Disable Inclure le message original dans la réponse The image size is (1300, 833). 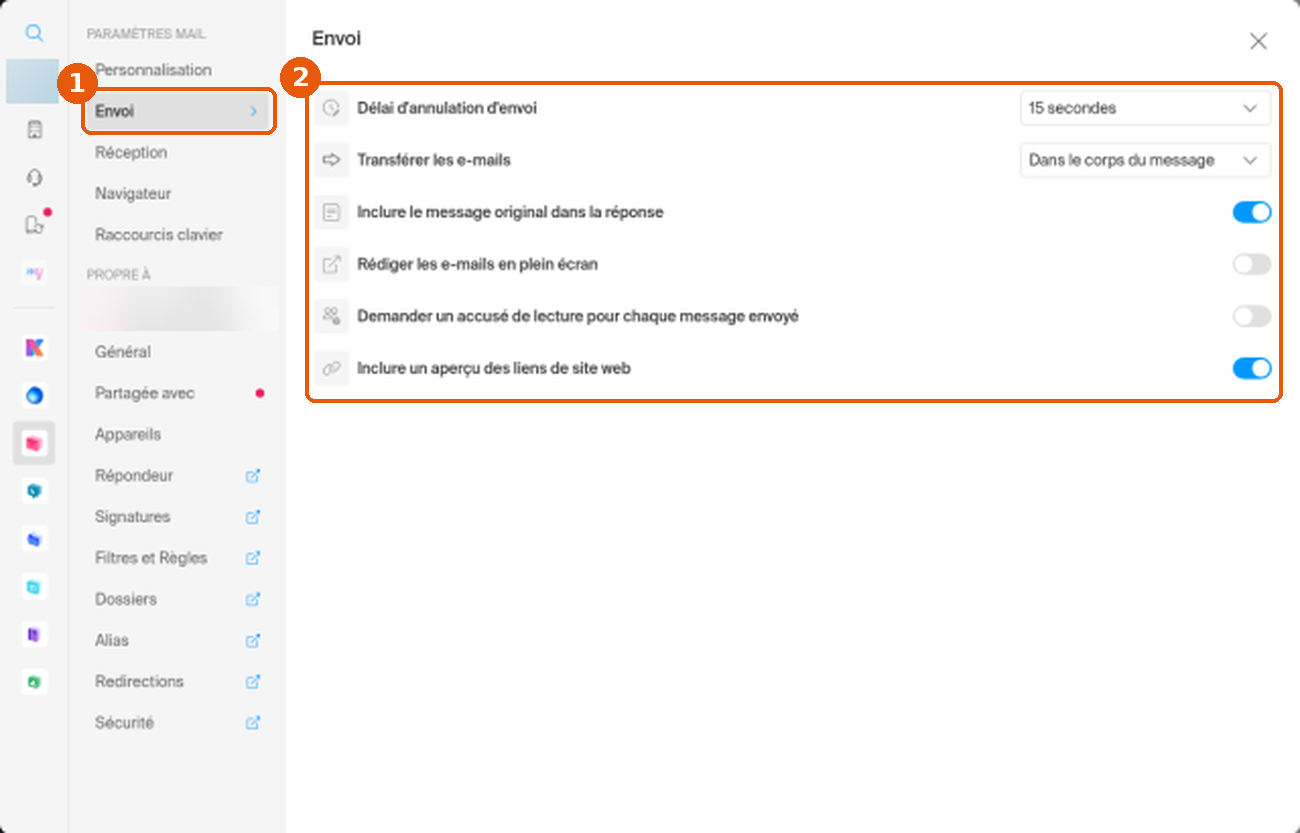(x=1251, y=212)
